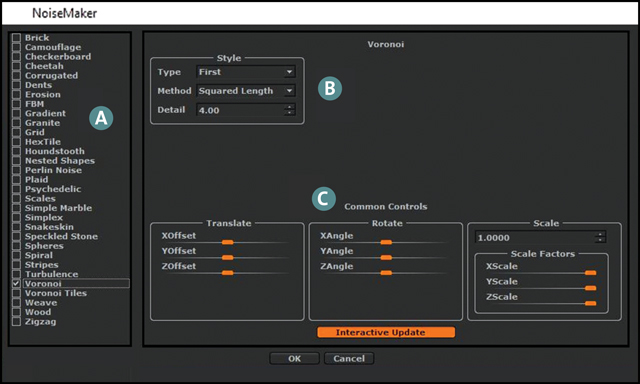Open the Method dropdown showing Squared Length

click(246, 91)
